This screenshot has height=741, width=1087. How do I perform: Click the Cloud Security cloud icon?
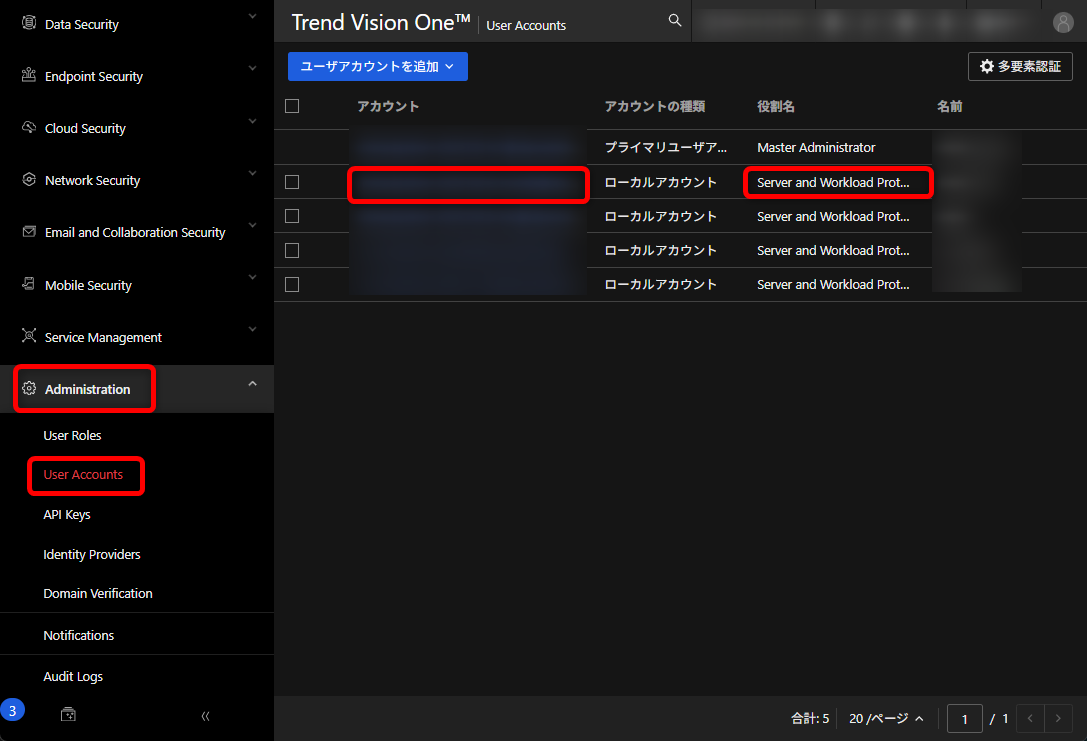click(x=28, y=128)
